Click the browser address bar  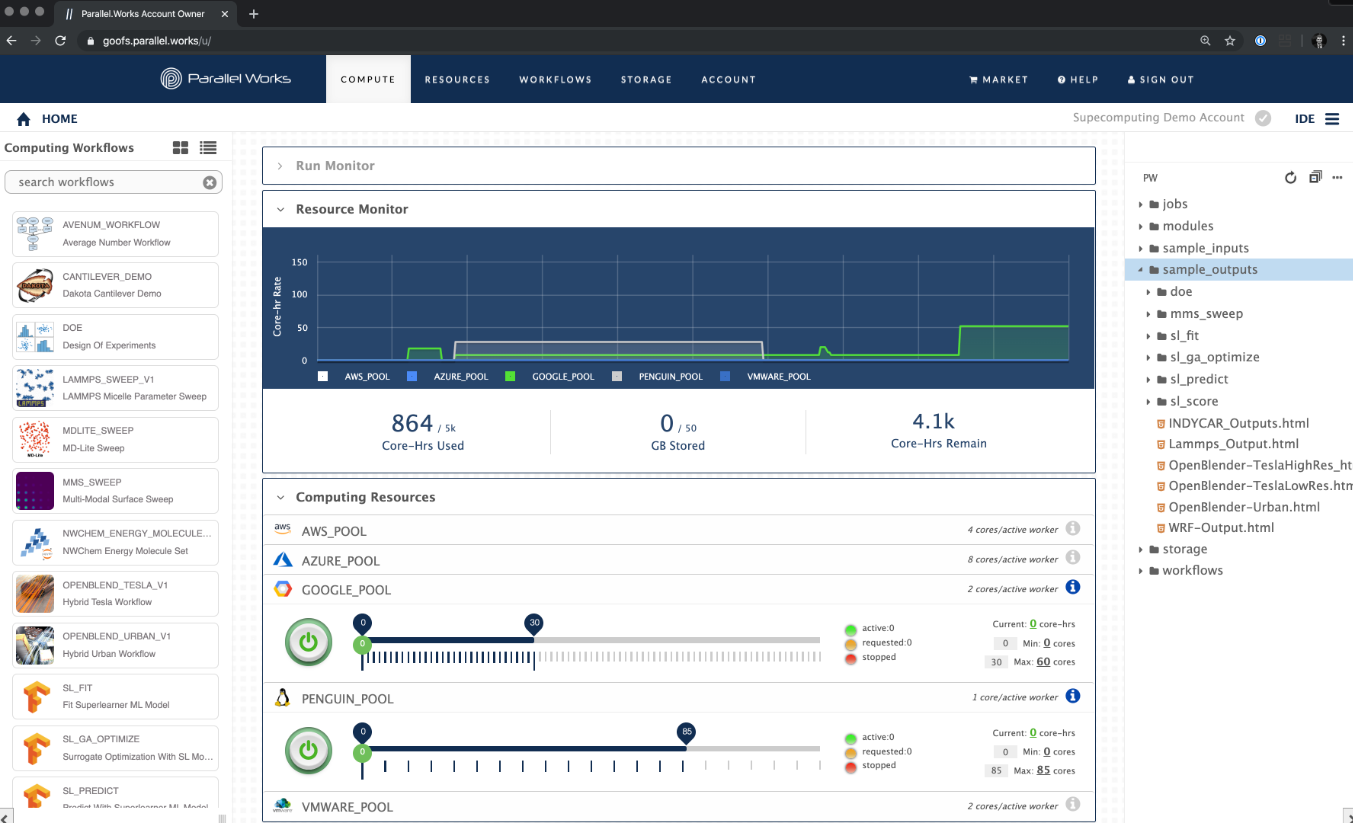pyautogui.click(x=640, y=41)
